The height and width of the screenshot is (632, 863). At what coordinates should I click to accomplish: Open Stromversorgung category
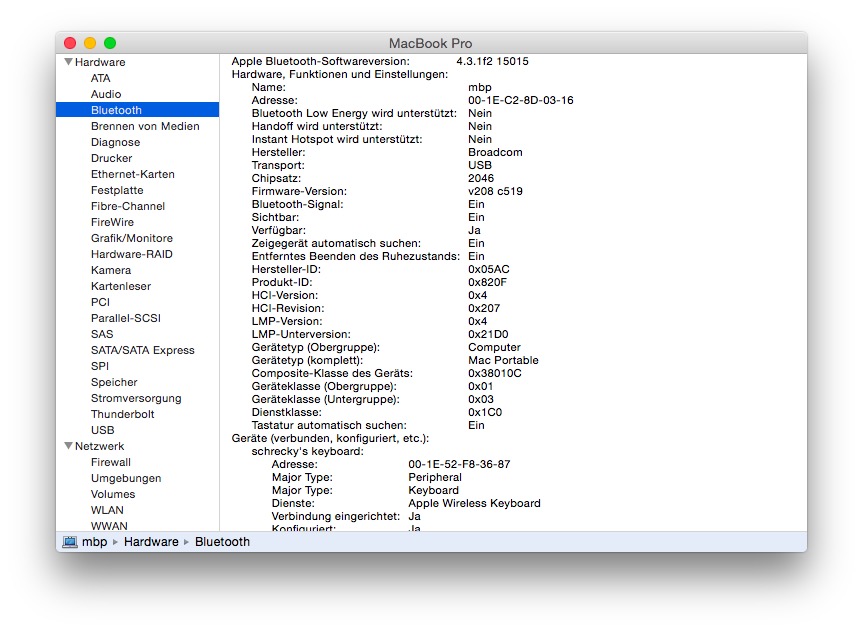point(136,397)
